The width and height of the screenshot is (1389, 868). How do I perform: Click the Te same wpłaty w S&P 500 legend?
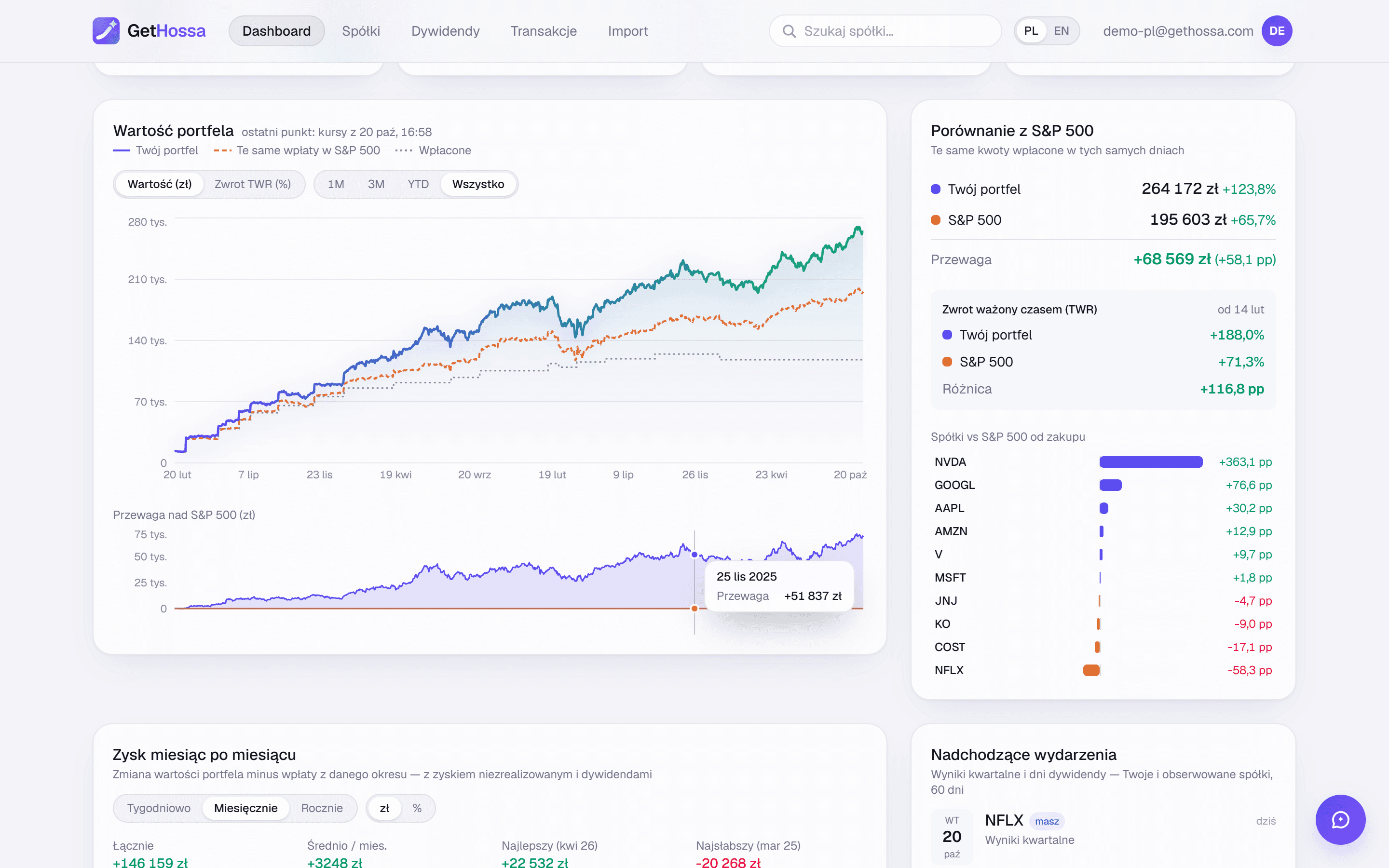297,150
